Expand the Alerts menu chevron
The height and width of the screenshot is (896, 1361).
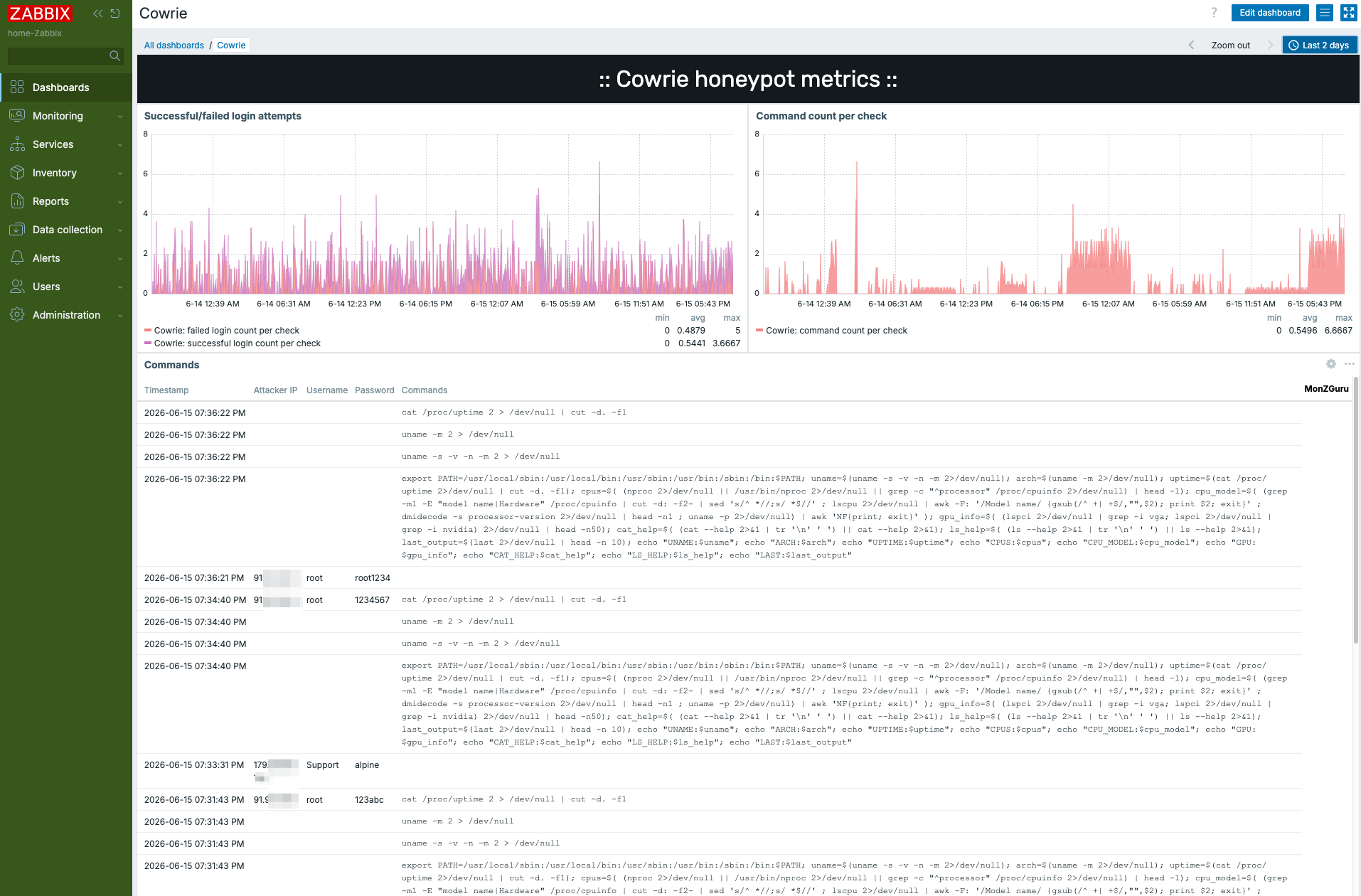pos(120,259)
